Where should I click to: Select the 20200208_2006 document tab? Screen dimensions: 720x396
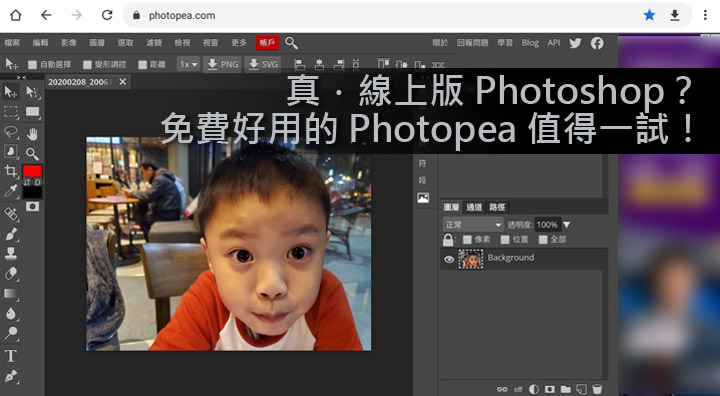[79, 82]
